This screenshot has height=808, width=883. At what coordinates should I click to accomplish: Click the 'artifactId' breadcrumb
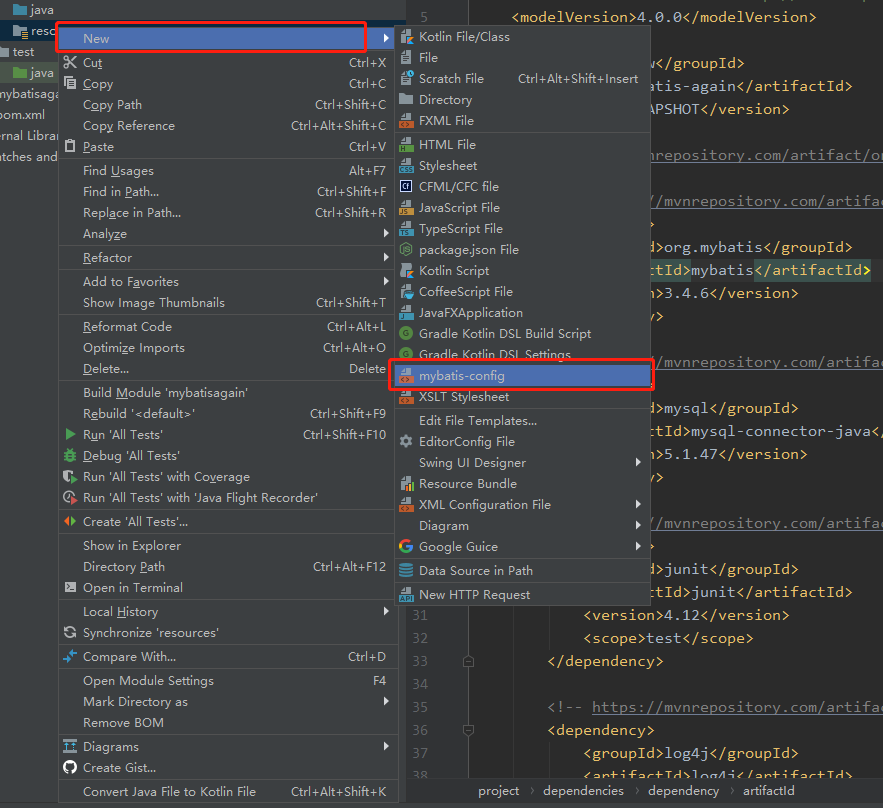point(769,791)
